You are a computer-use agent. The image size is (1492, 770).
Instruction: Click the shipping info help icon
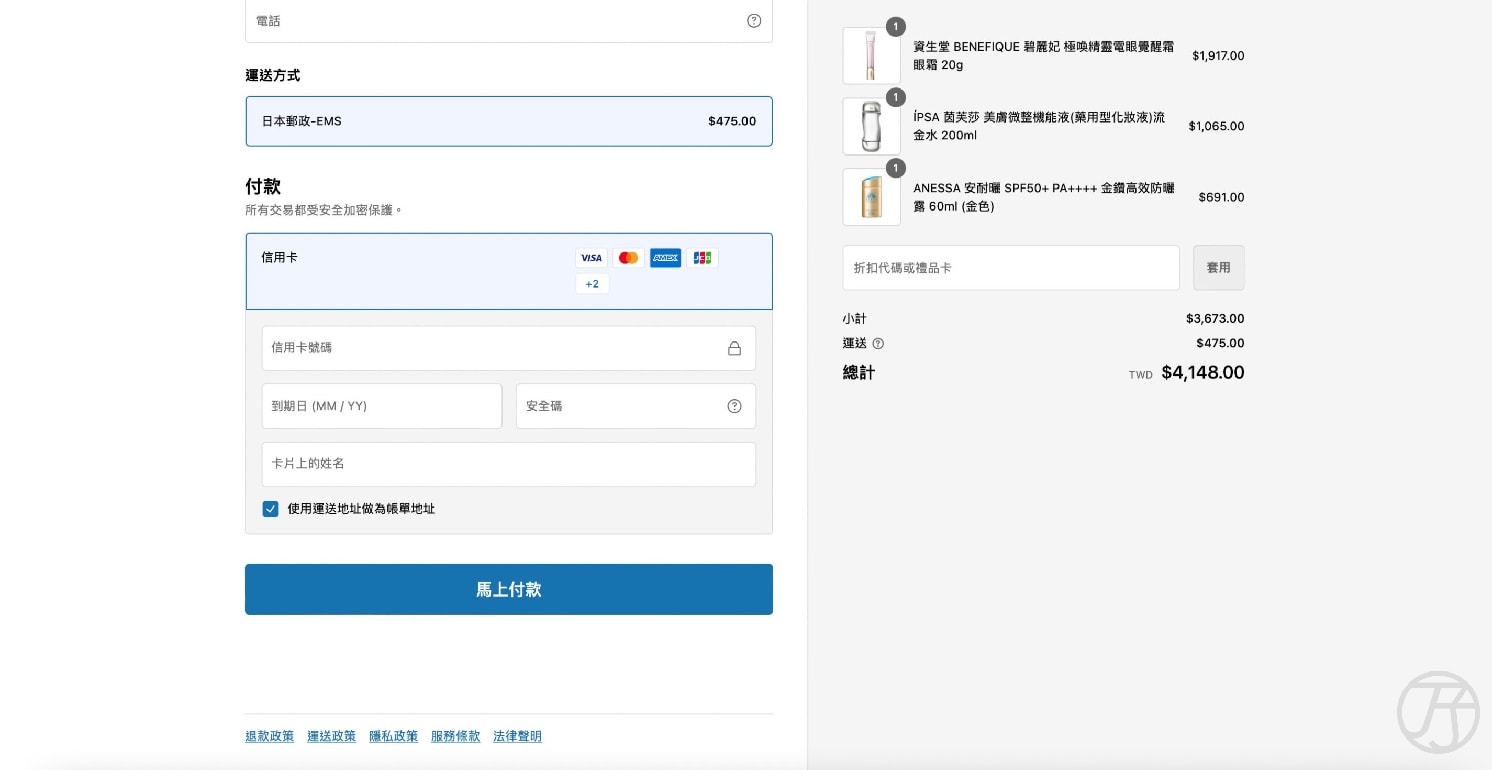(878, 343)
